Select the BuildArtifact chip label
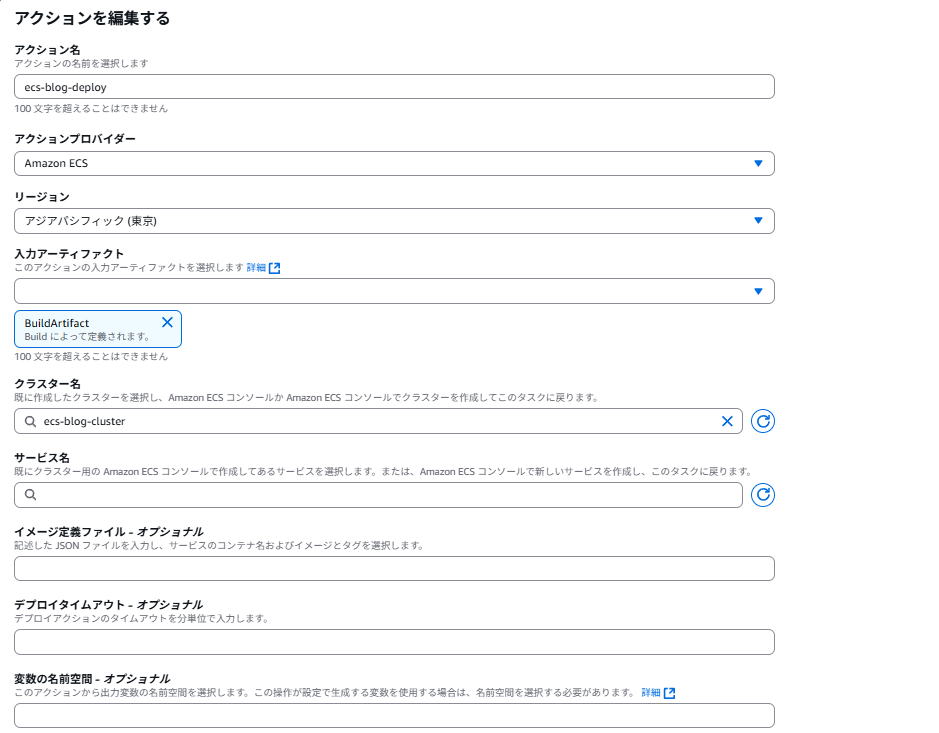The height and width of the screenshot is (733, 939). pyautogui.click(x=57, y=323)
